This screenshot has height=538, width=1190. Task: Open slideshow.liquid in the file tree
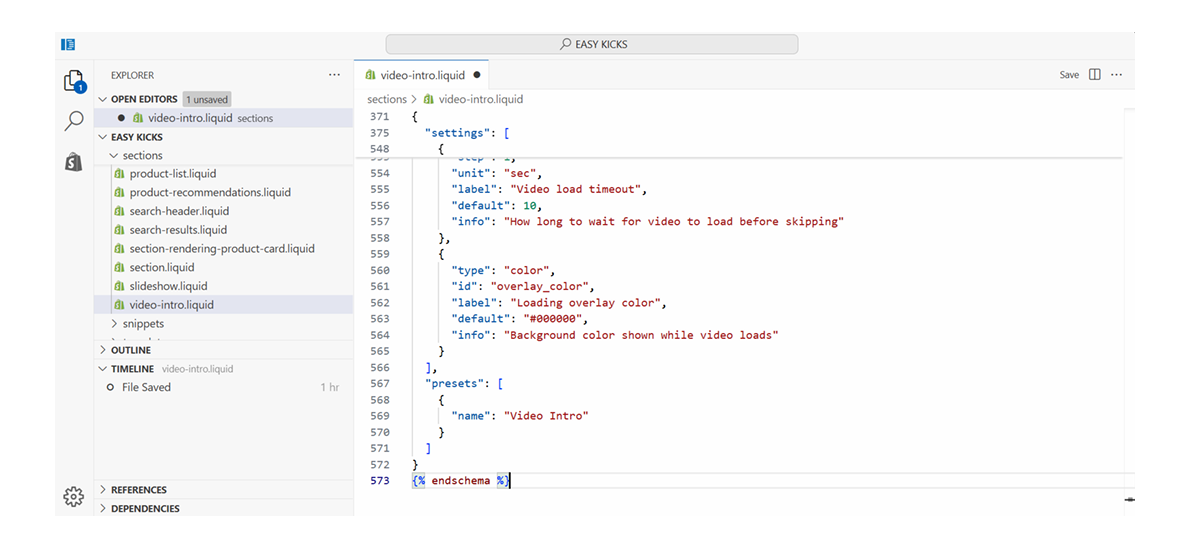tap(168, 286)
